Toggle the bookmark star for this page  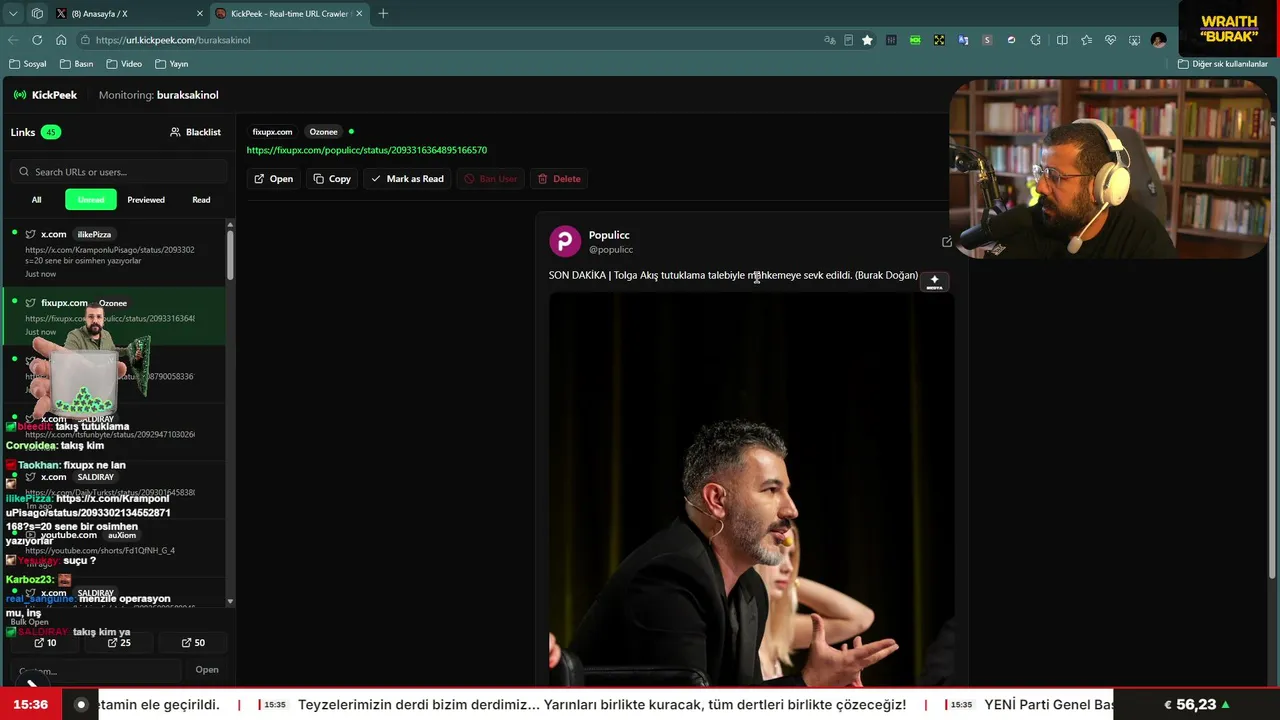(x=867, y=40)
